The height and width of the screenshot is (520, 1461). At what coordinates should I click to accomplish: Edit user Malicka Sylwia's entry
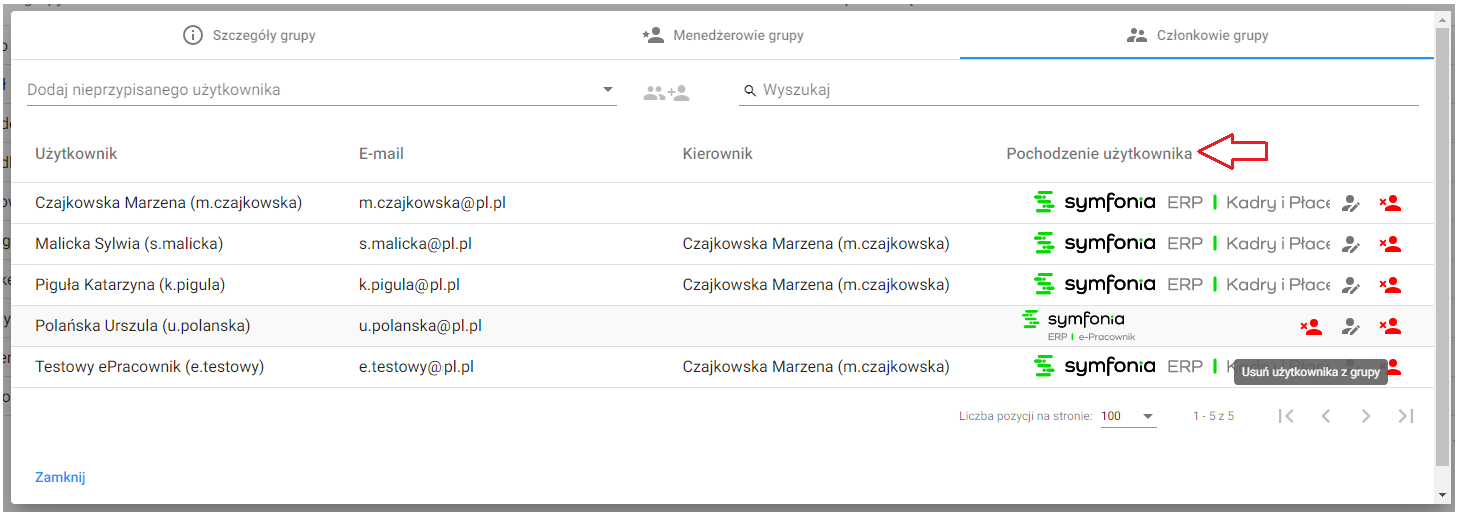(x=1351, y=244)
